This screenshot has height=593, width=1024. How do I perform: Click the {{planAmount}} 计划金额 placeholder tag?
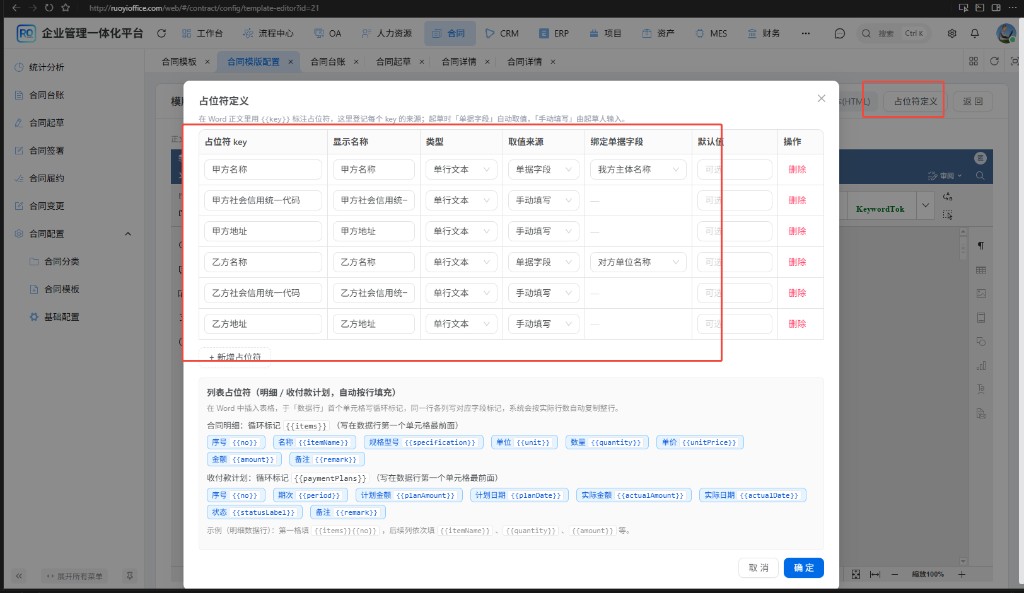pos(409,495)
